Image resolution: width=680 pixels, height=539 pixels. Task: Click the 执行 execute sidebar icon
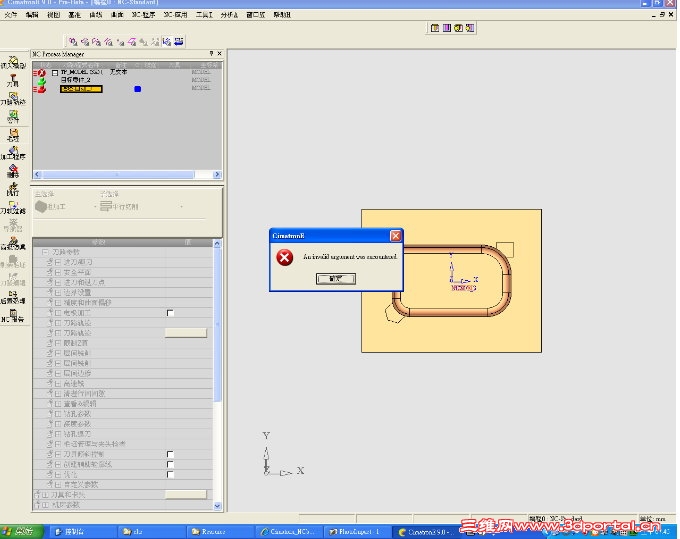tap(13, 189)
